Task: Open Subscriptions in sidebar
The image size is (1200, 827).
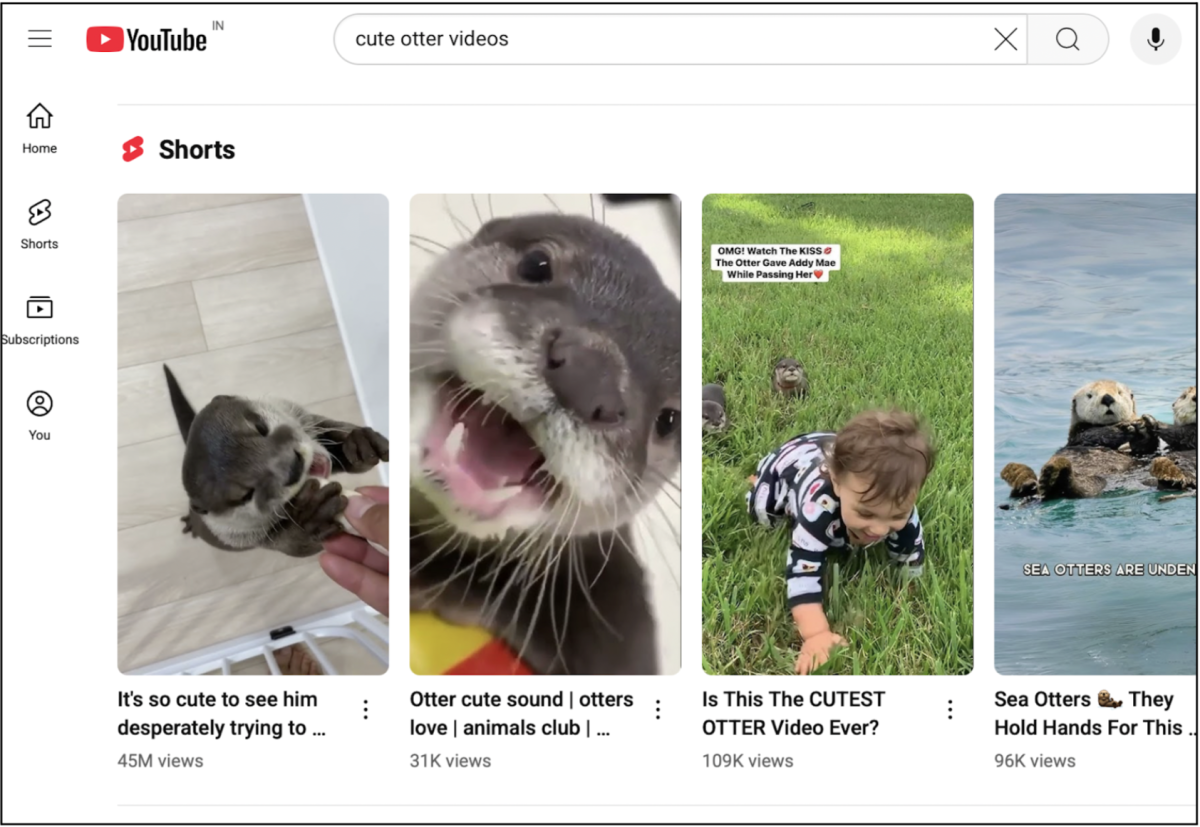Action: click(40, 319)
